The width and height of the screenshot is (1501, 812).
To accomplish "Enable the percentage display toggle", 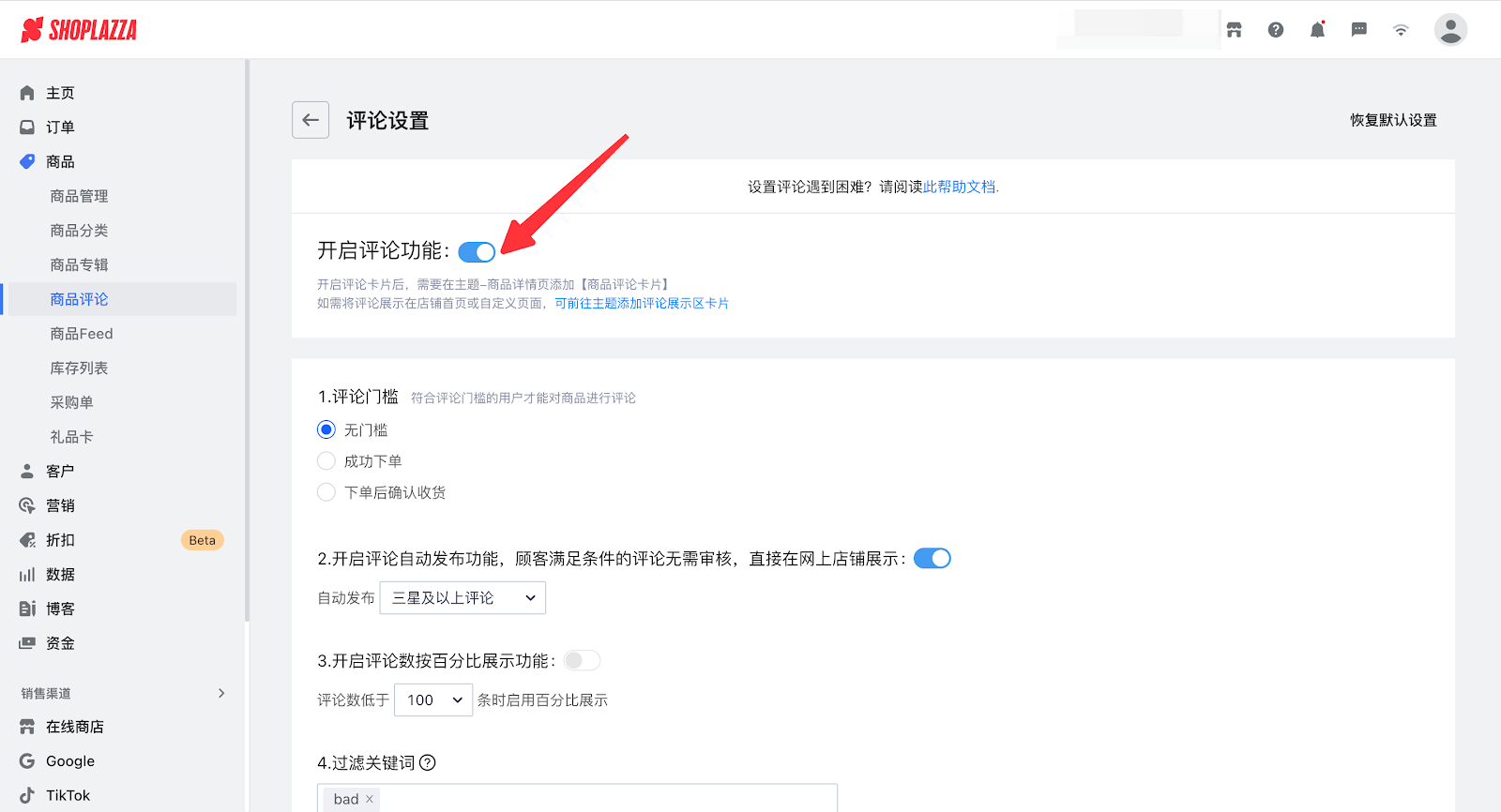I will (582, 661).
